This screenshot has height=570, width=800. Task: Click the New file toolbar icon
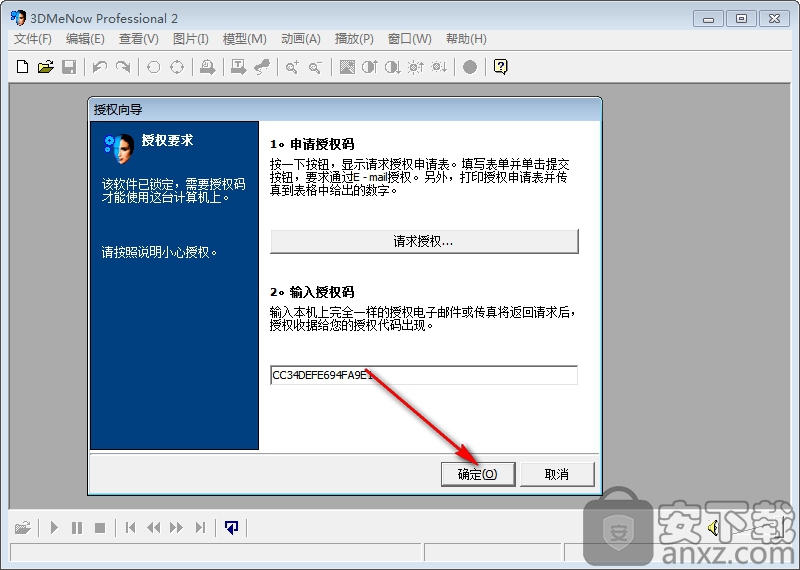22,67
